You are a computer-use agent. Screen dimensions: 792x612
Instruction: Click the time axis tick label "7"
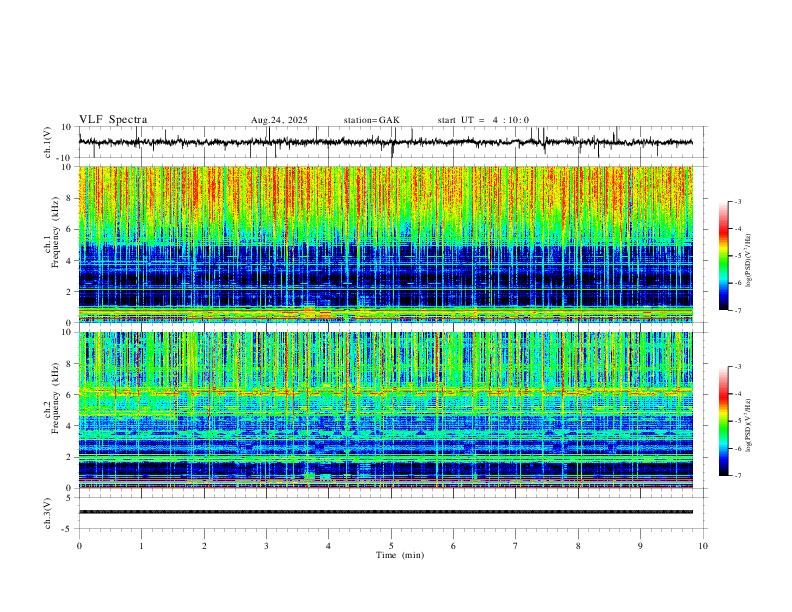516,546
